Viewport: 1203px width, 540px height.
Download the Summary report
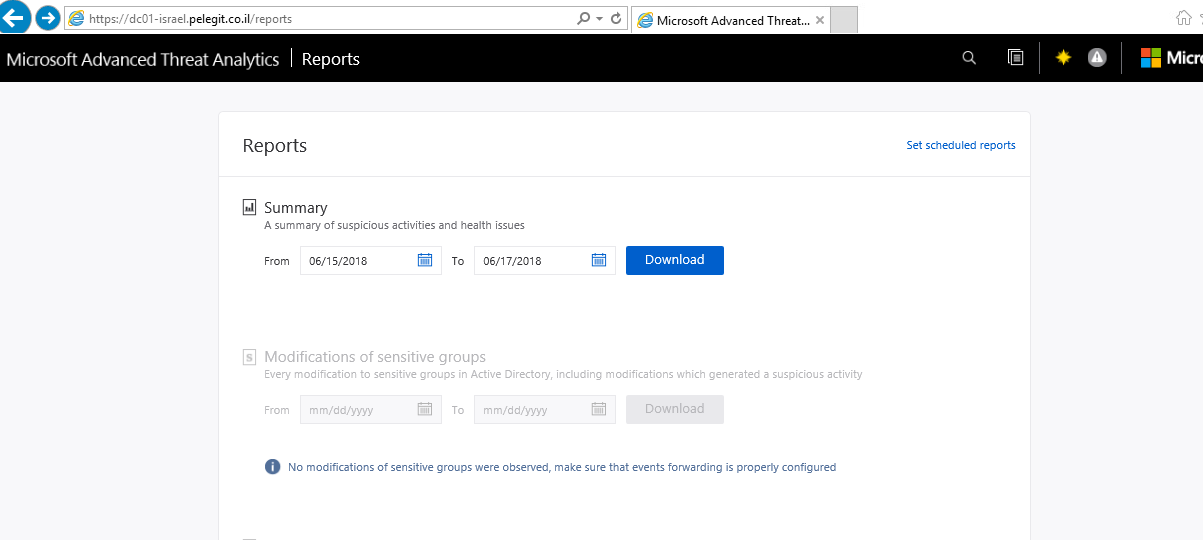point(675,260)
